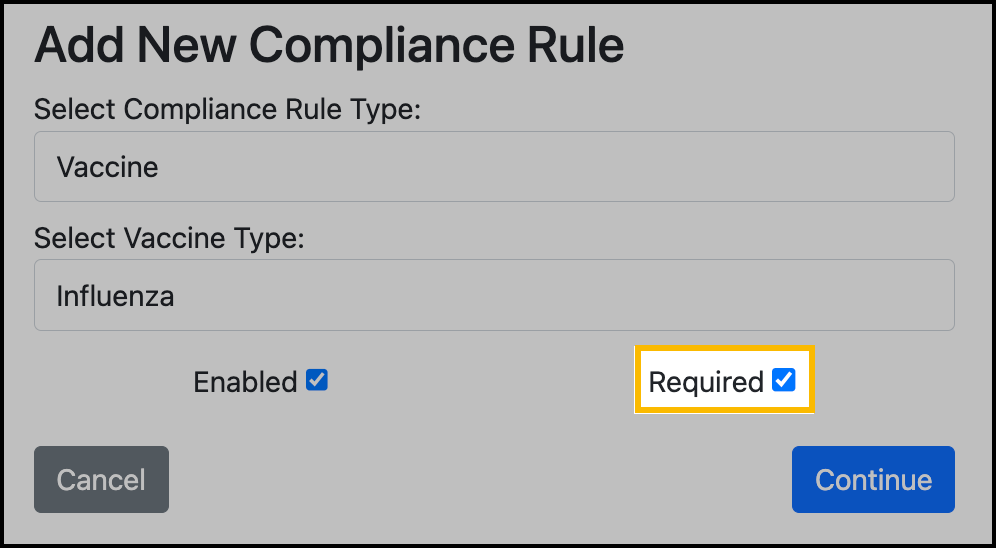Change the rule type from Vaccine
Screen dimensions: 996x548
click(x=494, y=166)
